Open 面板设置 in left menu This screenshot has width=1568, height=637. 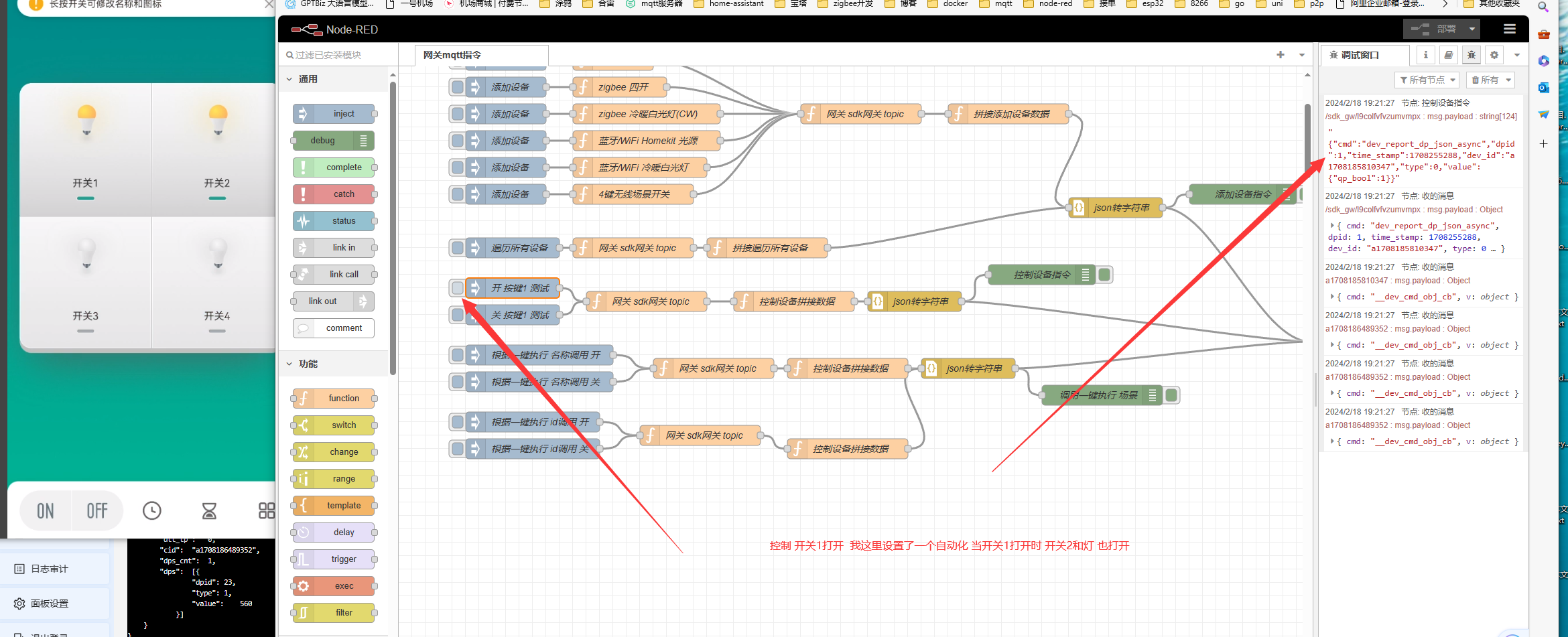(56, 604)
